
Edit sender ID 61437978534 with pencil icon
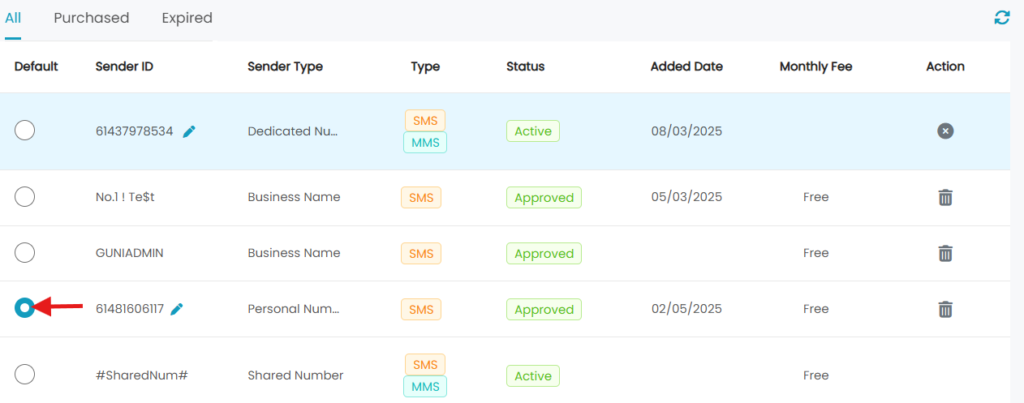coord(189,131)
